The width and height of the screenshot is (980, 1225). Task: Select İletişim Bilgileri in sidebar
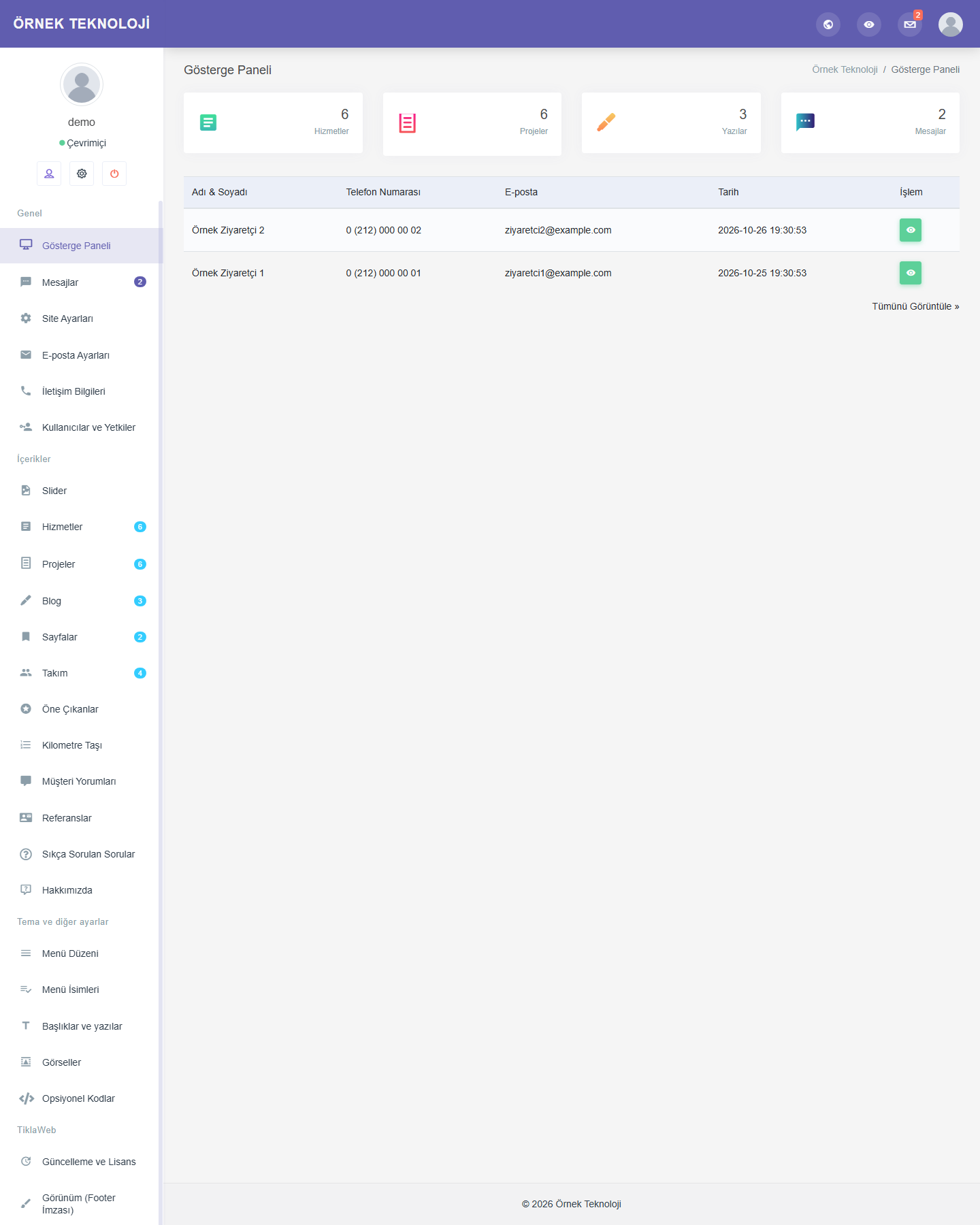point(82,391)
